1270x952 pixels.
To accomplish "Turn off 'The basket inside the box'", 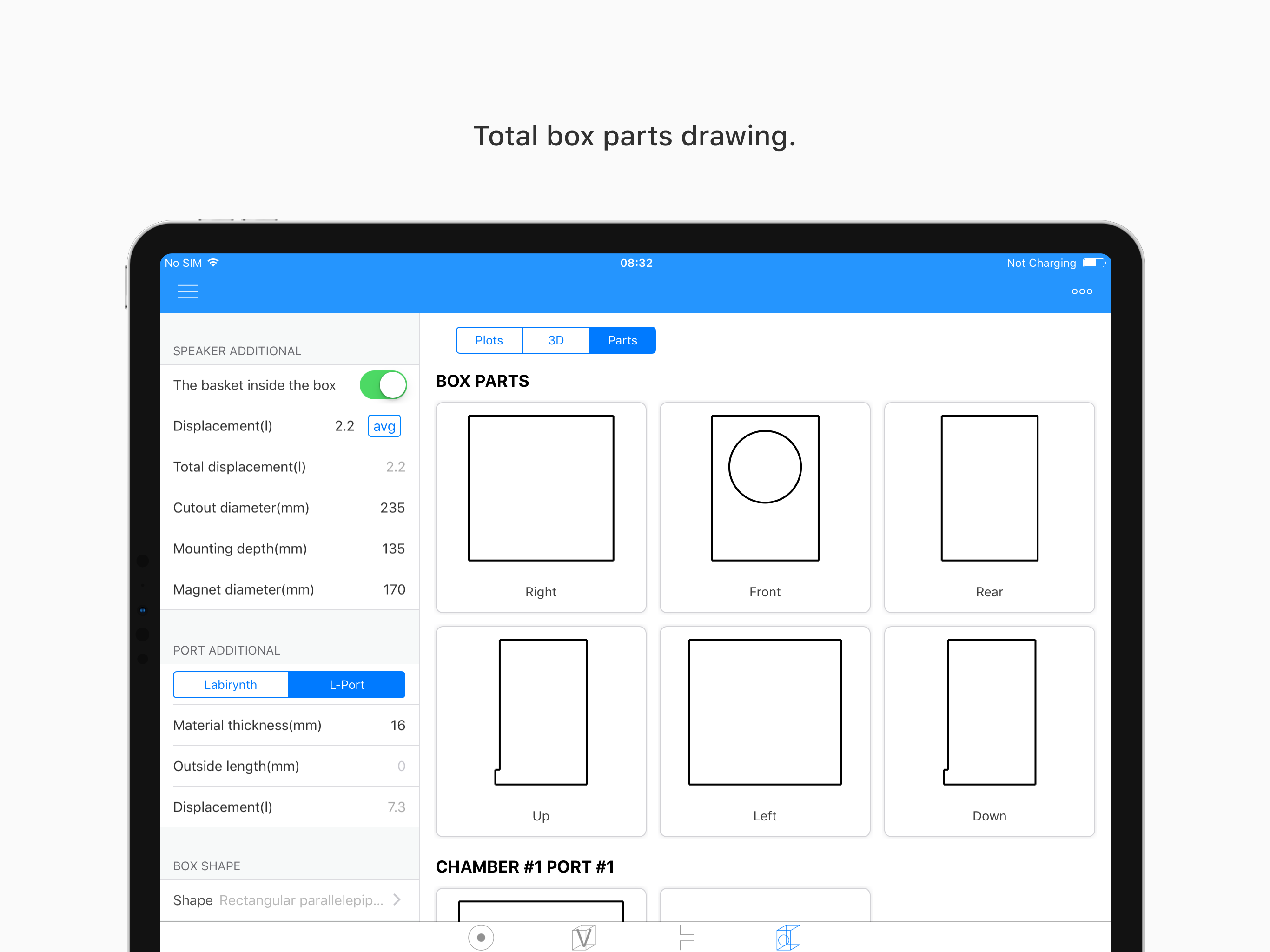I will coord(383,385).
